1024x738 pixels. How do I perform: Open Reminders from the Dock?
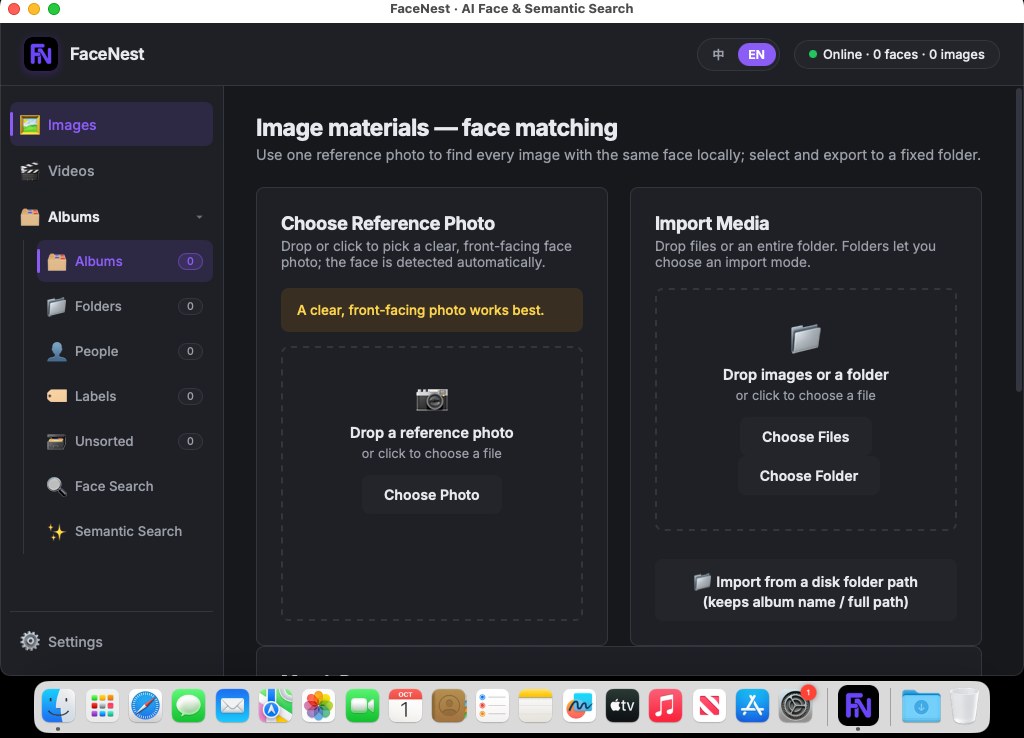[x=492, y=706]
